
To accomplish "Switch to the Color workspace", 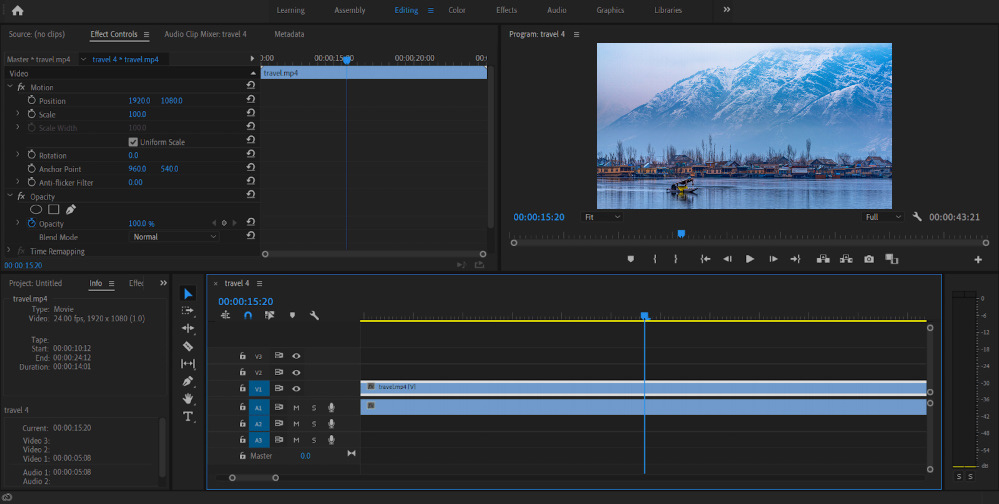I will click(x=457, y=10).
